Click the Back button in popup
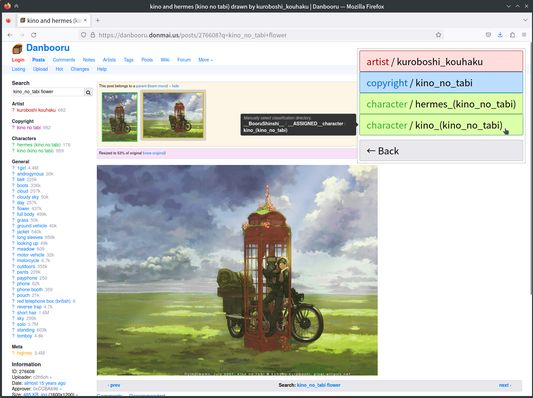Viewport: 533px width, 398px height. click(x=441, y=151)
